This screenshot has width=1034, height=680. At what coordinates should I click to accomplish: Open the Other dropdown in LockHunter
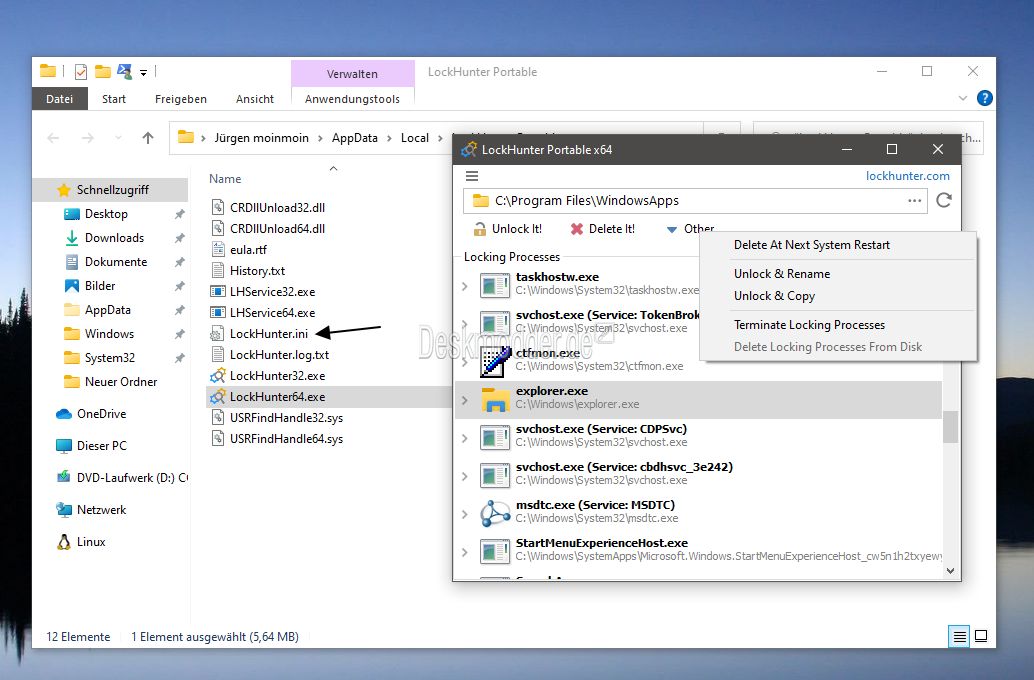690,229
